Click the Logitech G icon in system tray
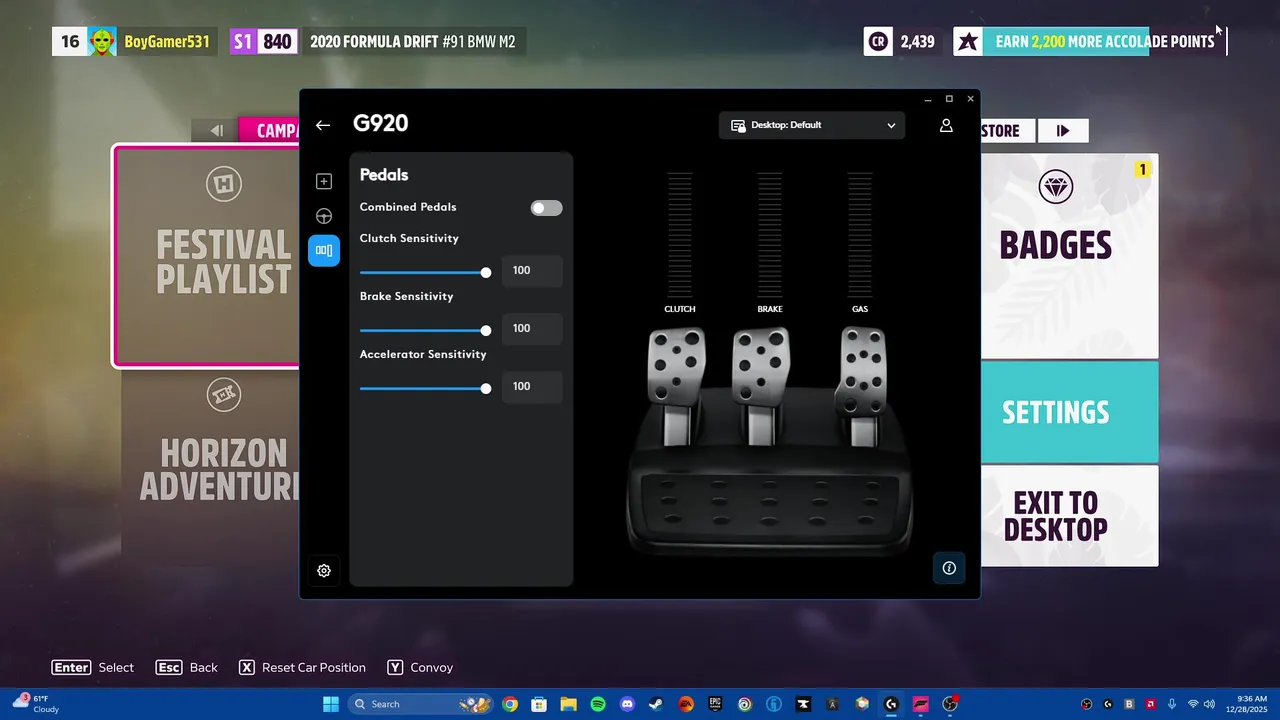 pyautogui.click(x=1108, y=704)
